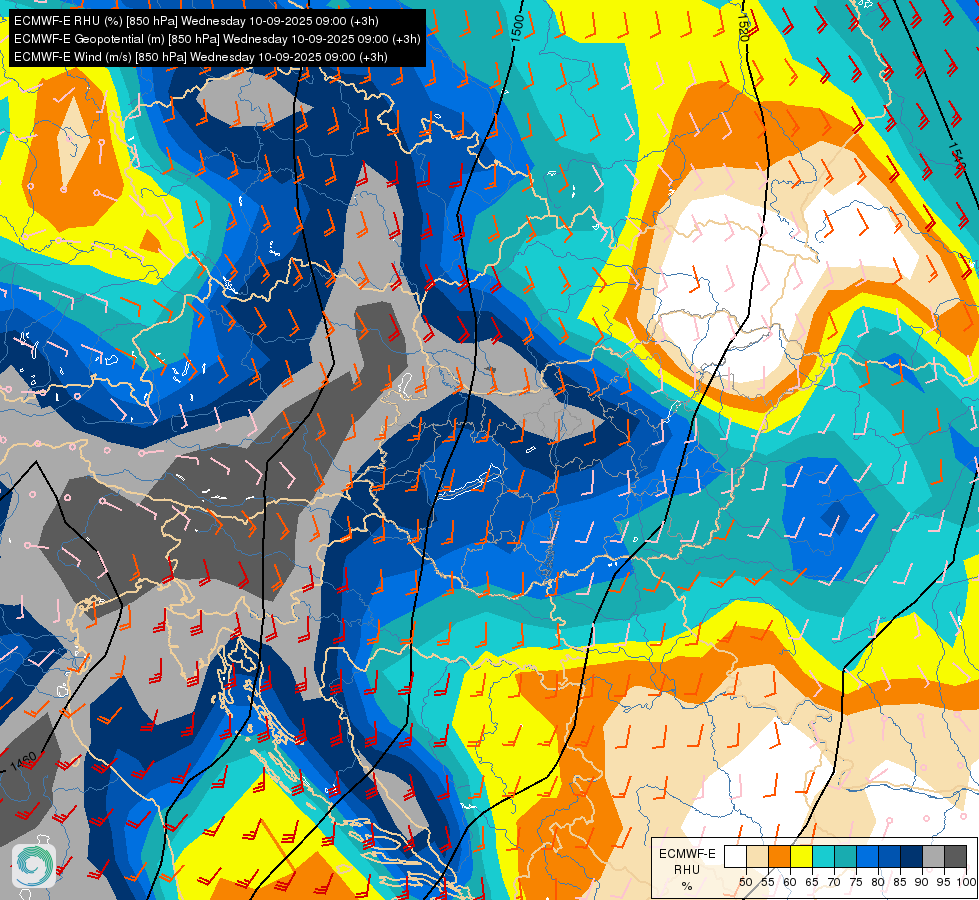
Task: Click the legend tick label 90
Action: click(922, 882)
